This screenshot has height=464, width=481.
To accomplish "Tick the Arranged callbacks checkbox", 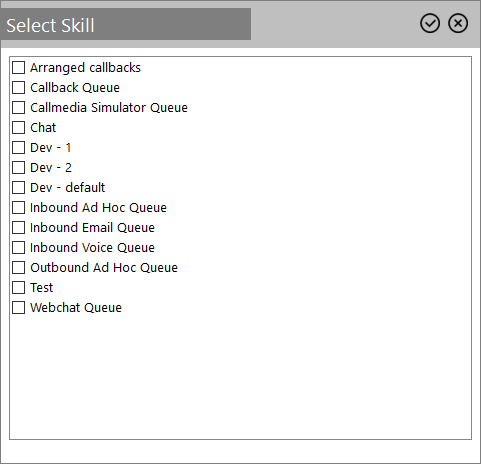I will pyautogui.click(x=18, y=67).
